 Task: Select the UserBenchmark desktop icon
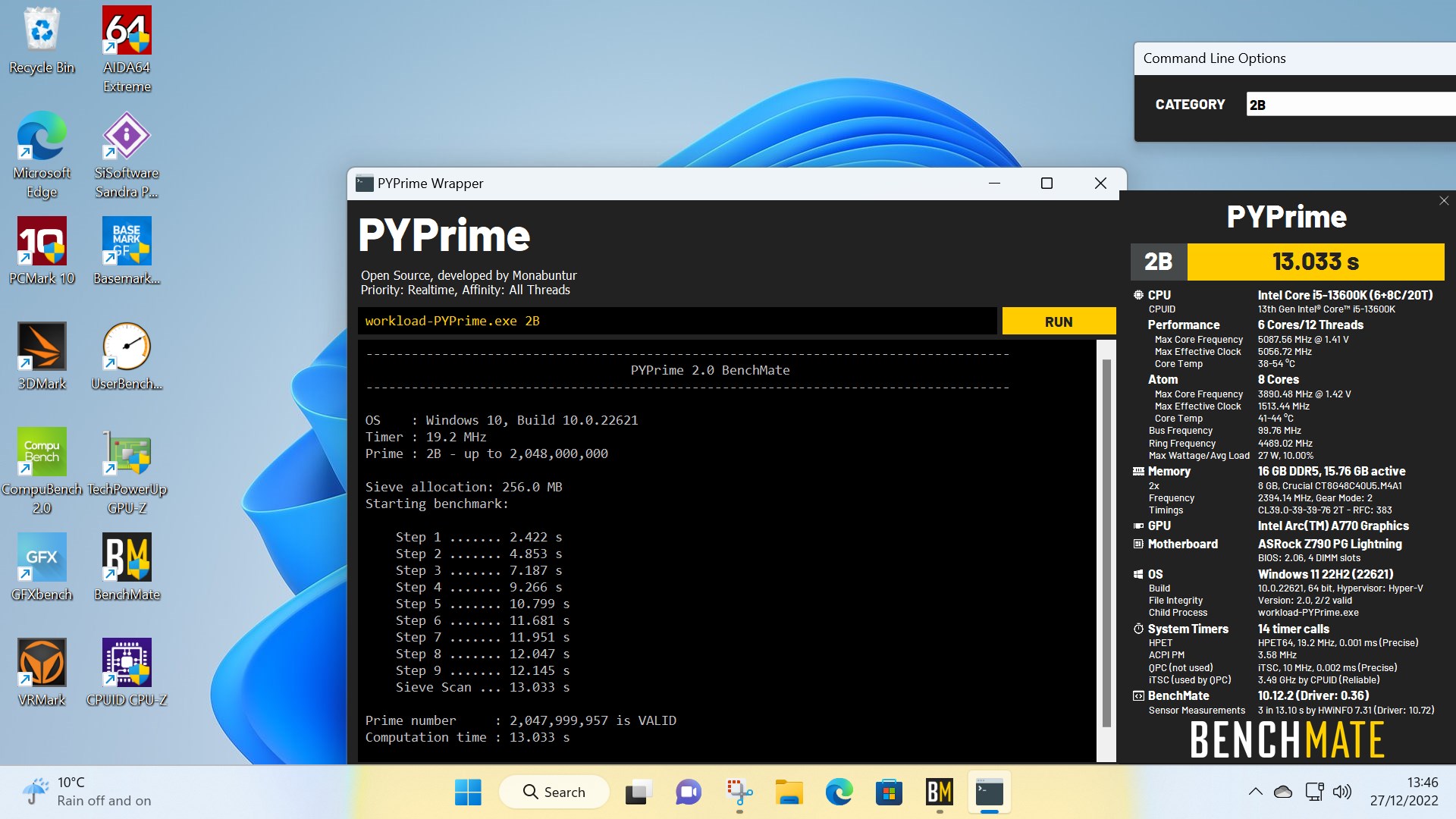click(x=127, y=356)
